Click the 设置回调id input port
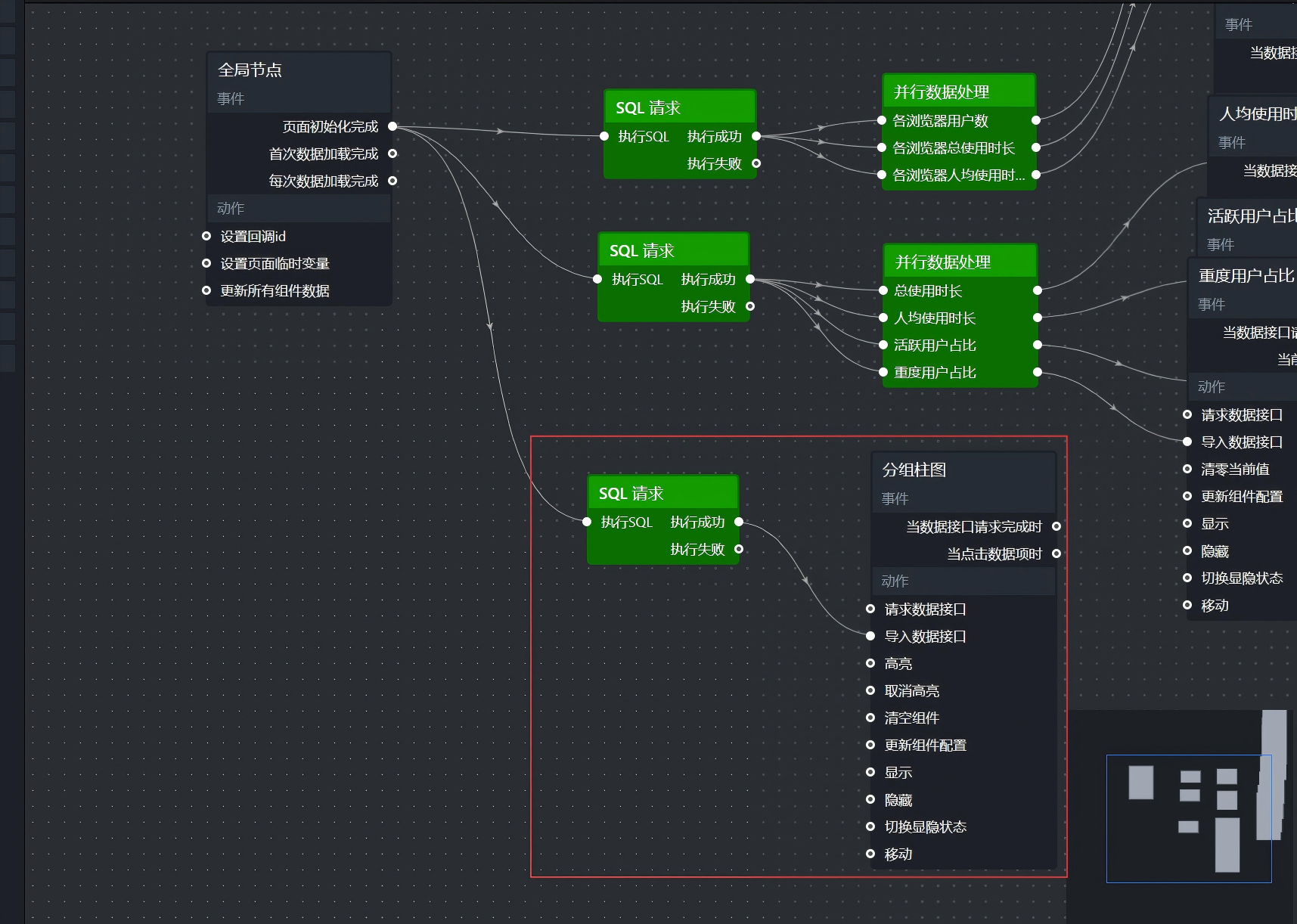The width and height of the screenshot is (1297, 924). click(x=206, y=236)
